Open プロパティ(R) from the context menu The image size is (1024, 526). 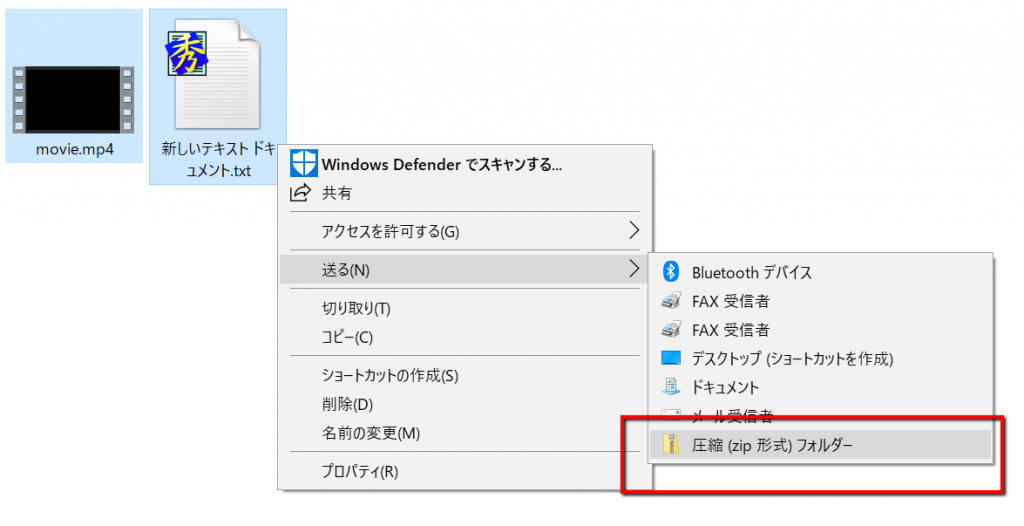[359, 471]
